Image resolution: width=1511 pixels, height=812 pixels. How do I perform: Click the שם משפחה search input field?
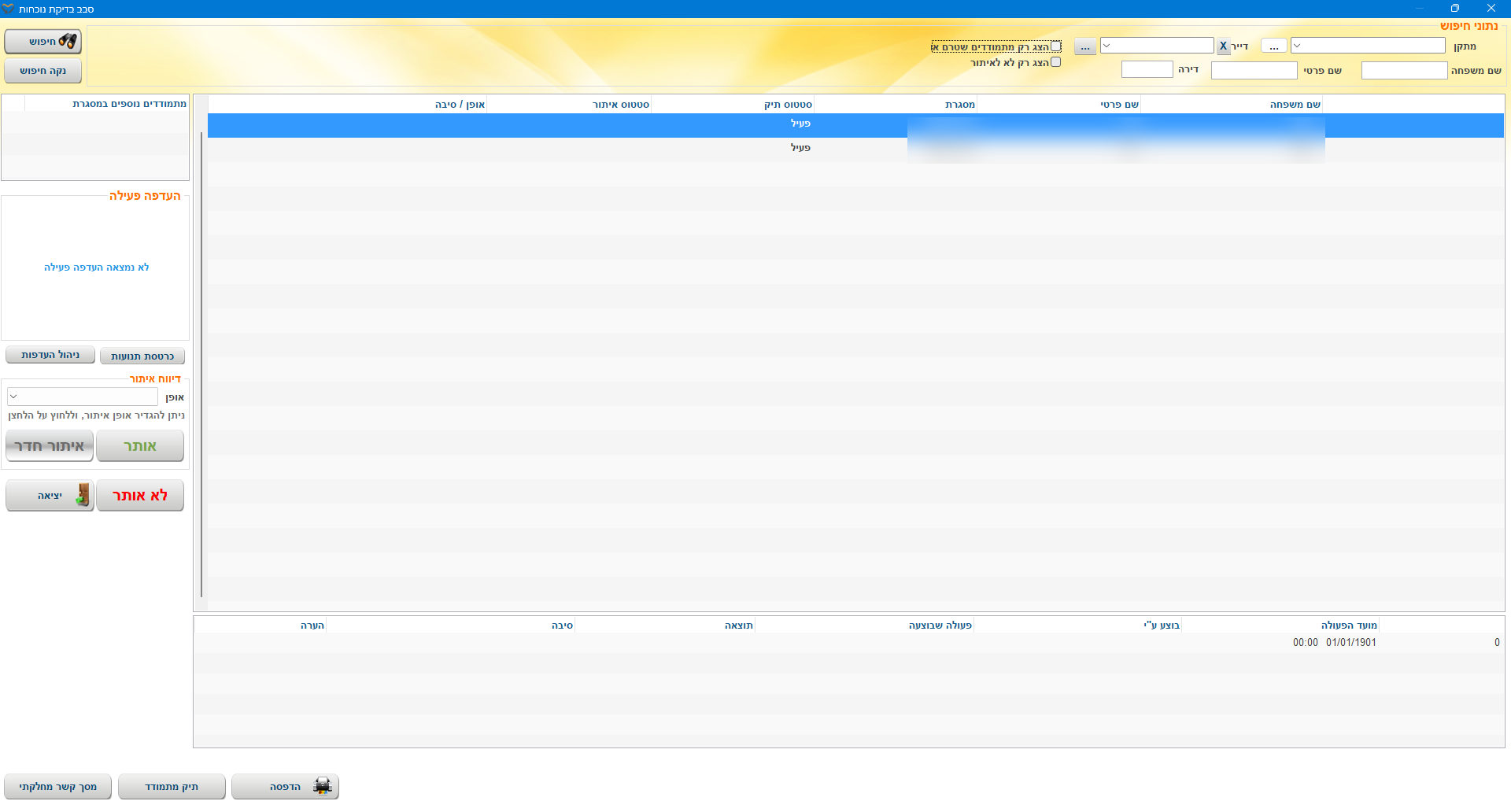[x=1404, y=71]
